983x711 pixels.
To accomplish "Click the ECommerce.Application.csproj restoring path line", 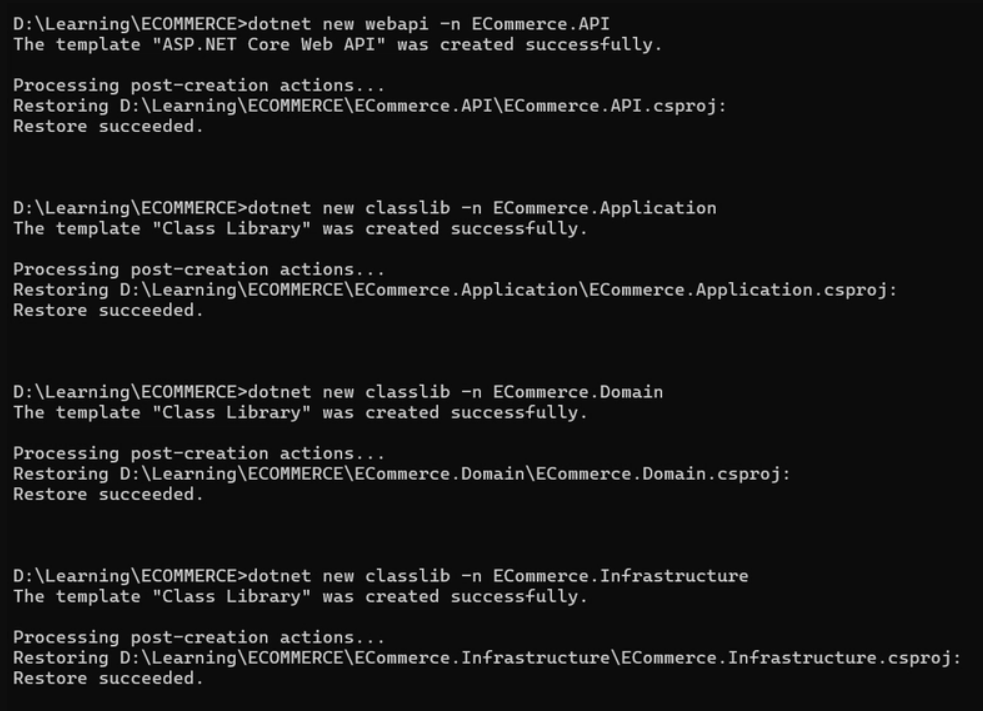I will (x=455, y=290).
